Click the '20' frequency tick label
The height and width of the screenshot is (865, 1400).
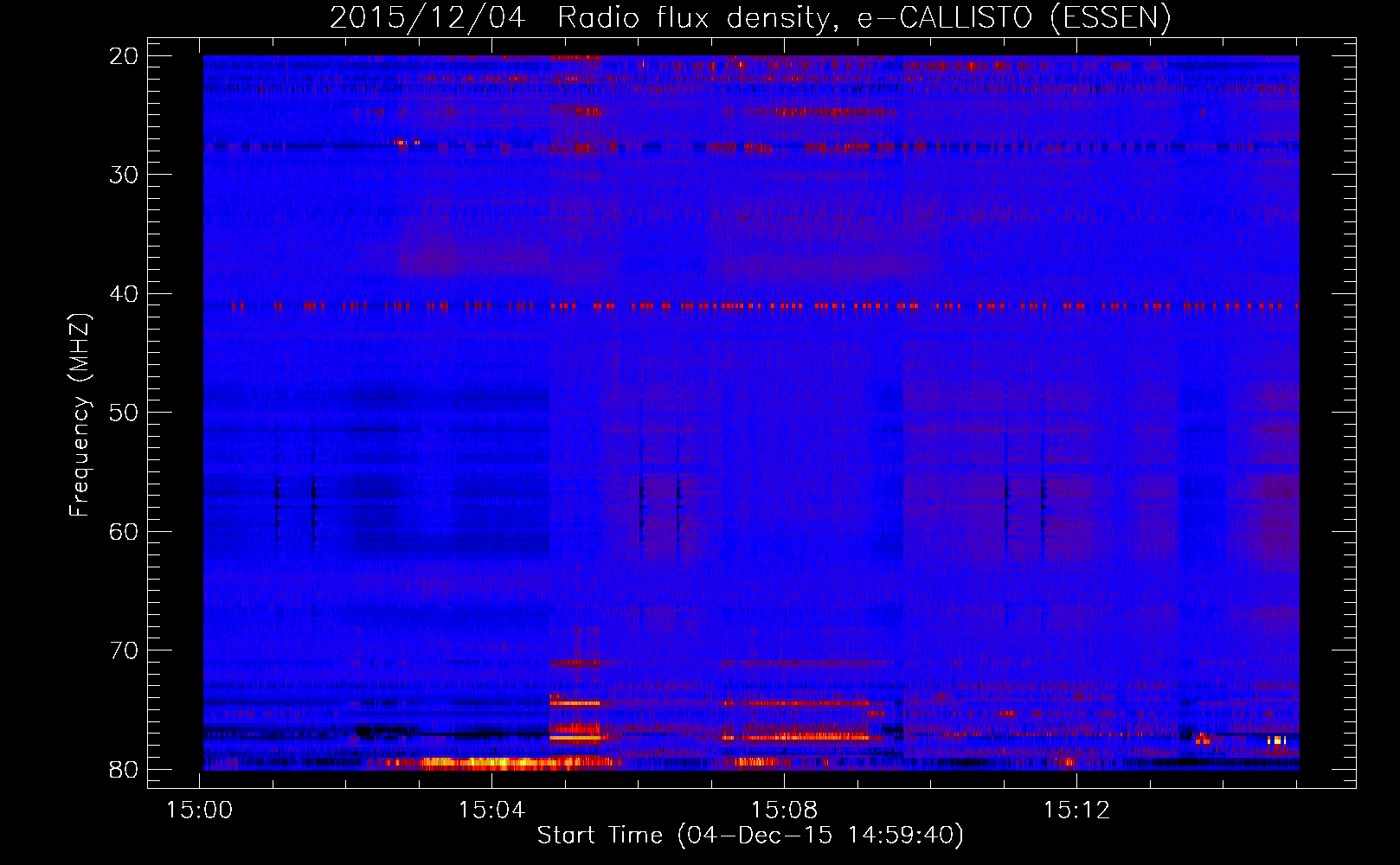point(125,56)
